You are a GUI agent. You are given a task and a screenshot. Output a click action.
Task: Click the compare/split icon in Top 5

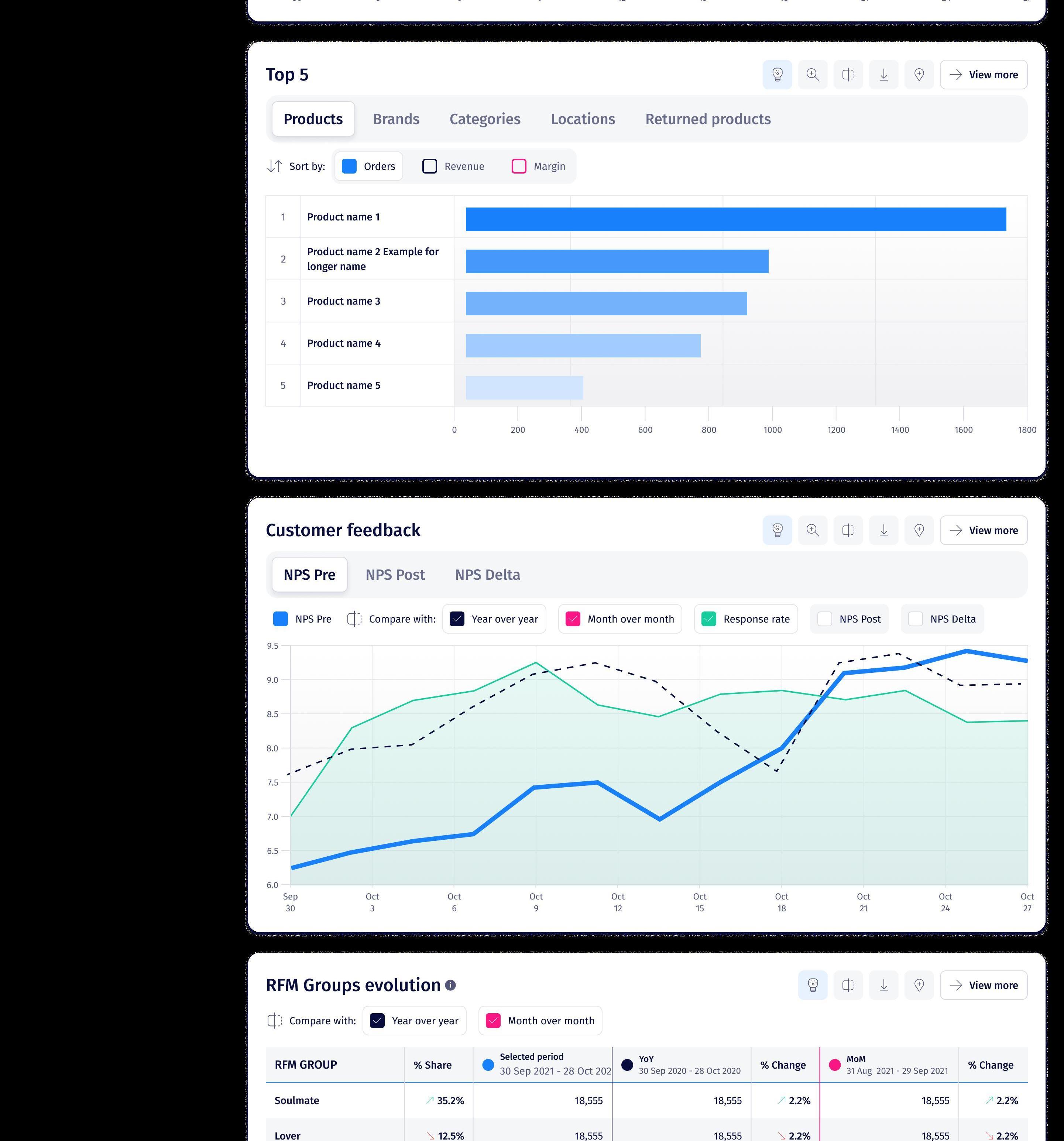click(848, 74)
